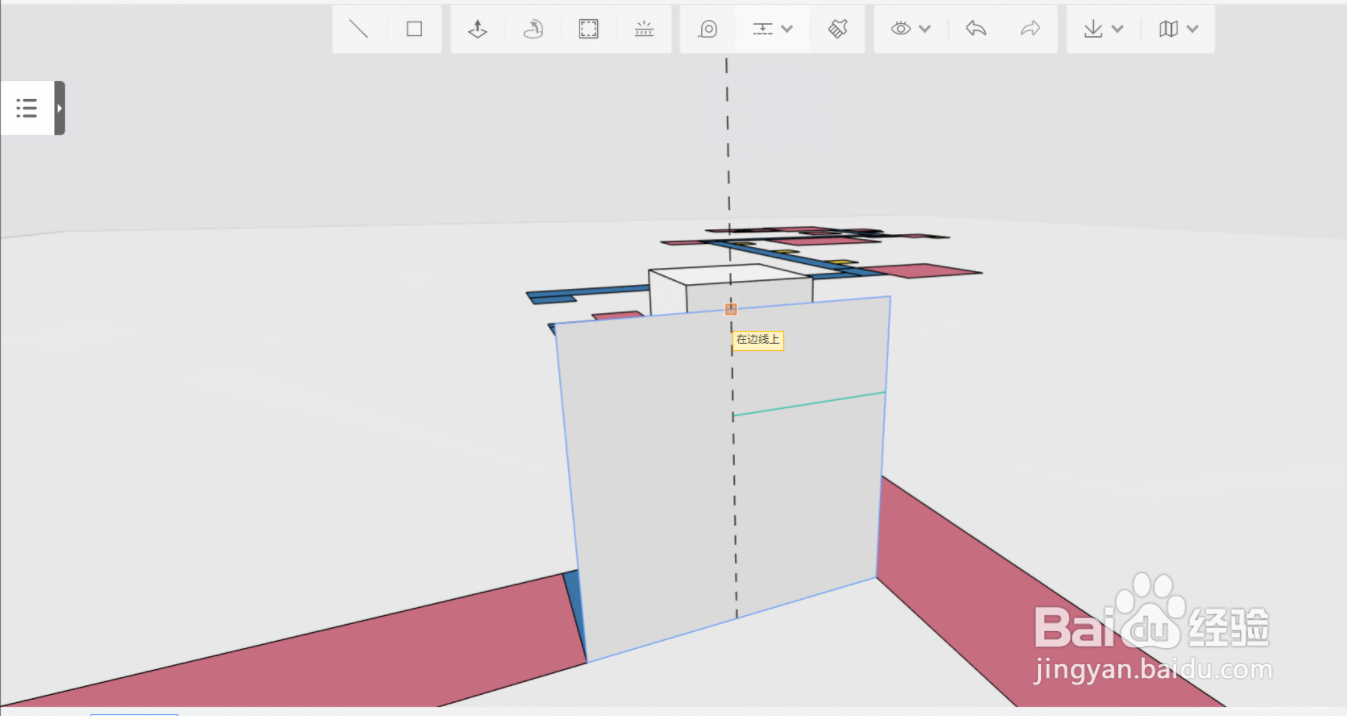The image size is (1347, 716).
Task: Click the section plane tool icon
Action: (x=763, y=29)
